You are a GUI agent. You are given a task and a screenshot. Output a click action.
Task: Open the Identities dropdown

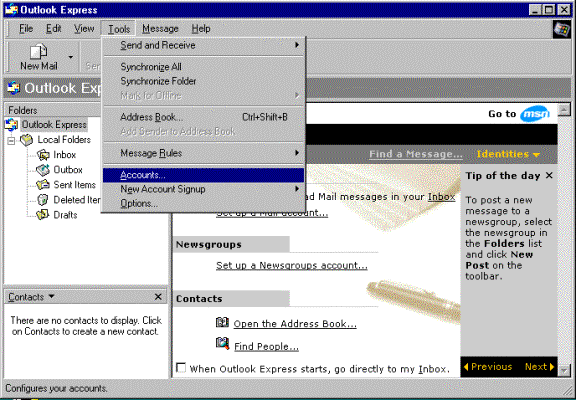508,154
